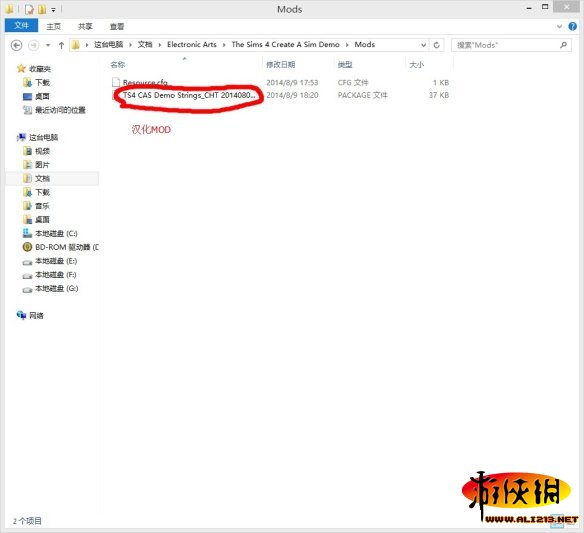Open the address bar history dropdown
Image resolution: width=584 pixels, height=533 pixels.
coord(423,45)
